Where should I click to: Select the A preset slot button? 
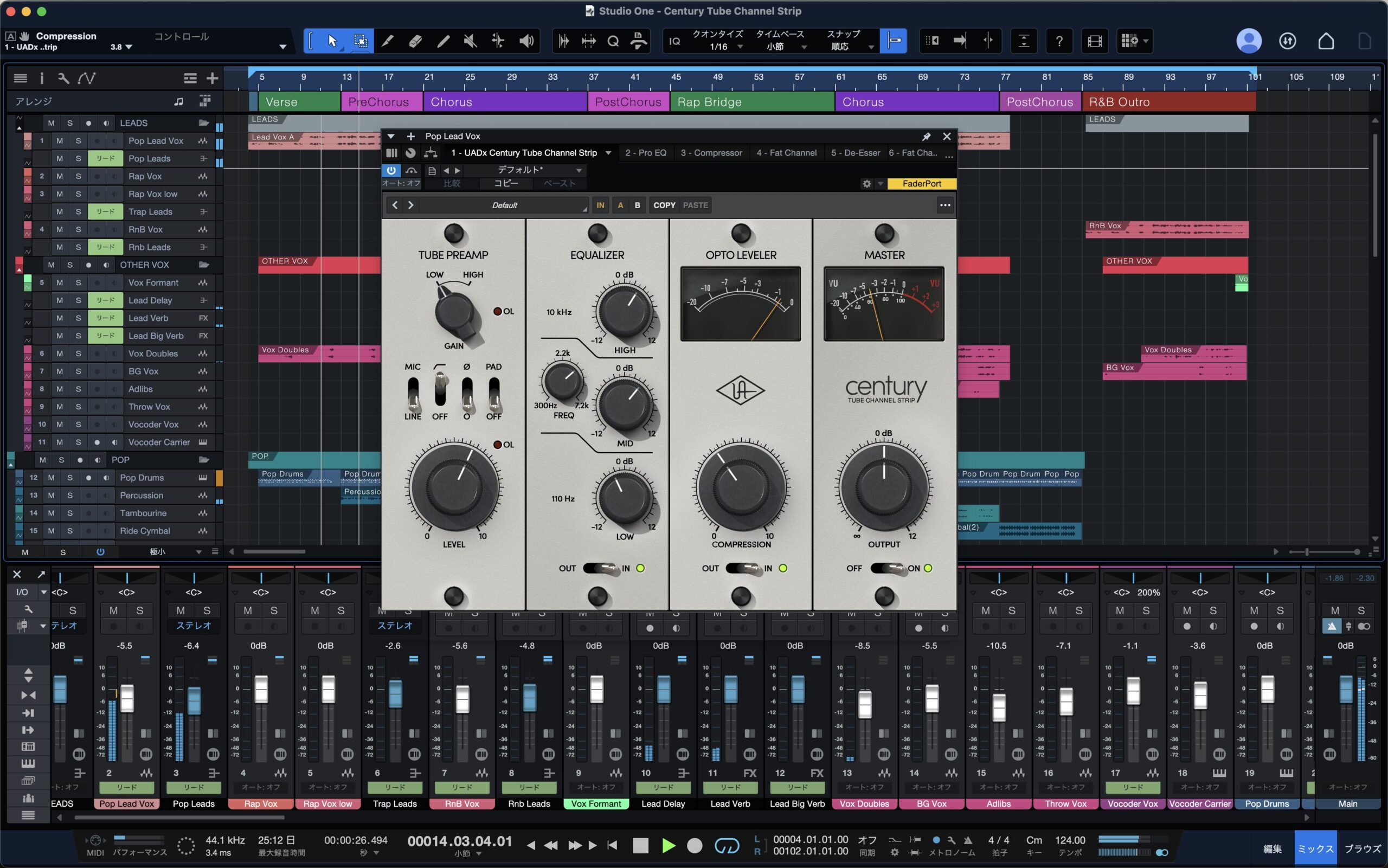pyautogui.click(x=620, y=205)
